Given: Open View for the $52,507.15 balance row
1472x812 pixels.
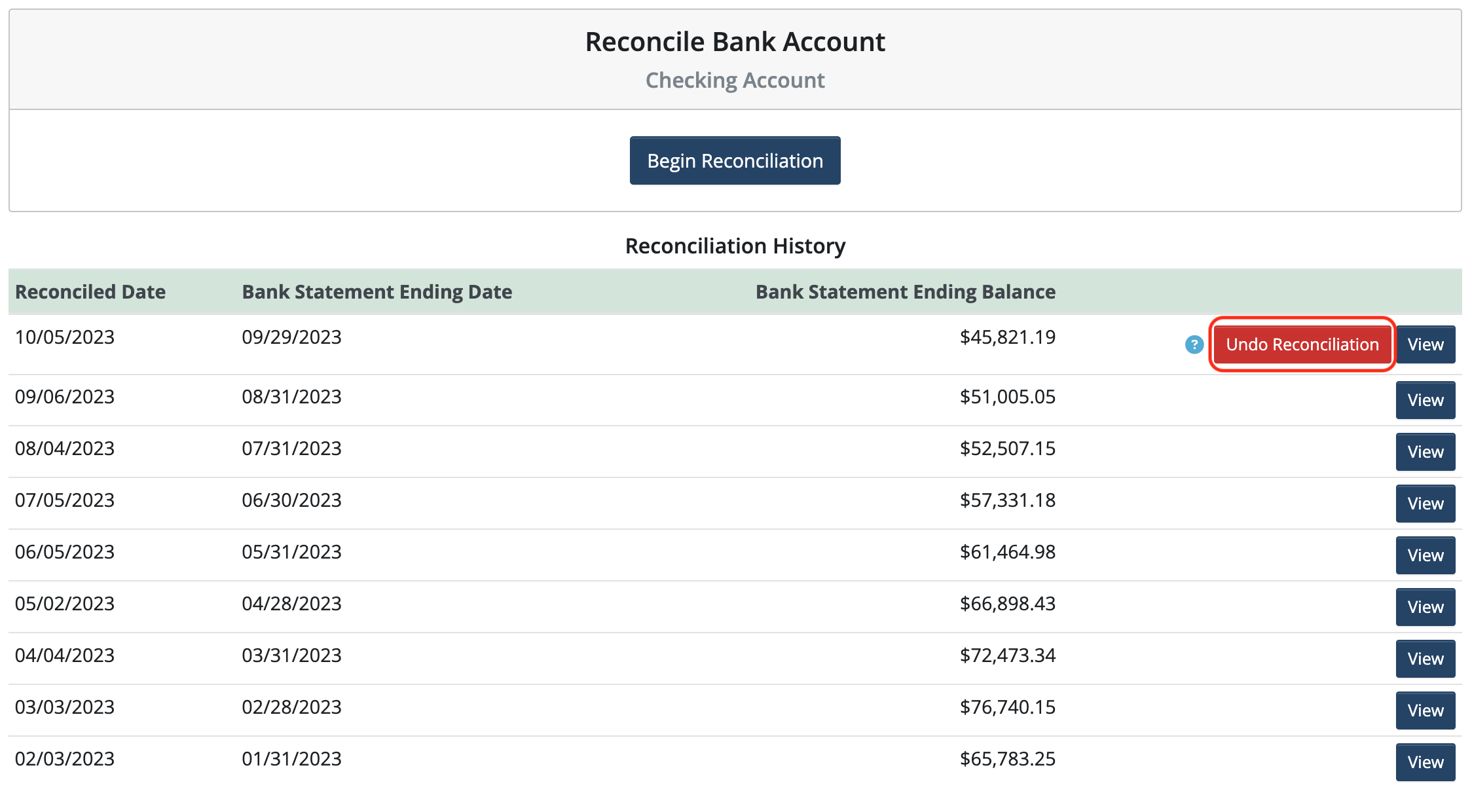Looking at the screenshot, I should pyautogui.click(x=1425, y=452).
